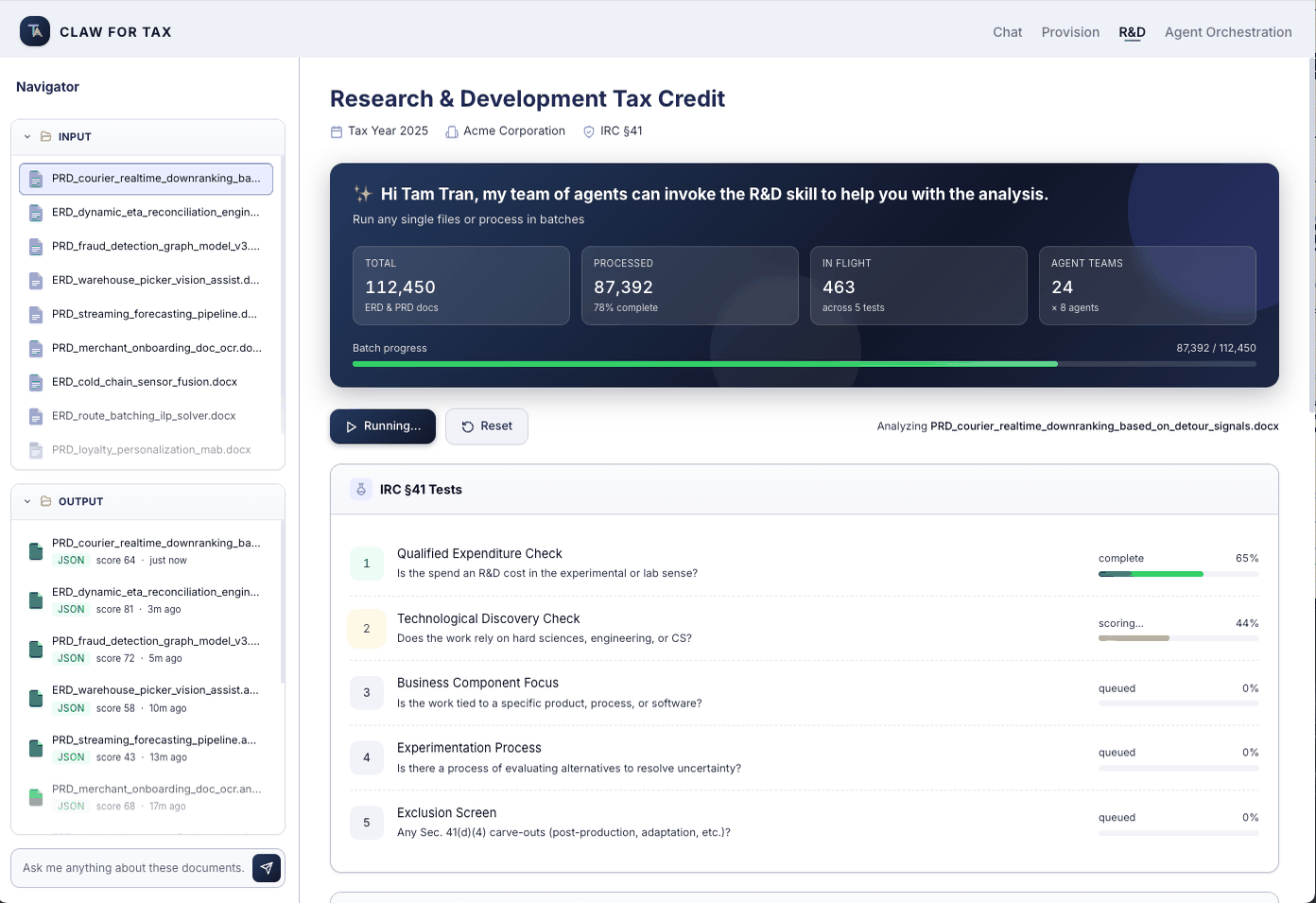Click output file icon for PRD_streaming_forecasting_pipeline
The width and height of the screenshot is (1316, 903).
(x=36, y=748)
